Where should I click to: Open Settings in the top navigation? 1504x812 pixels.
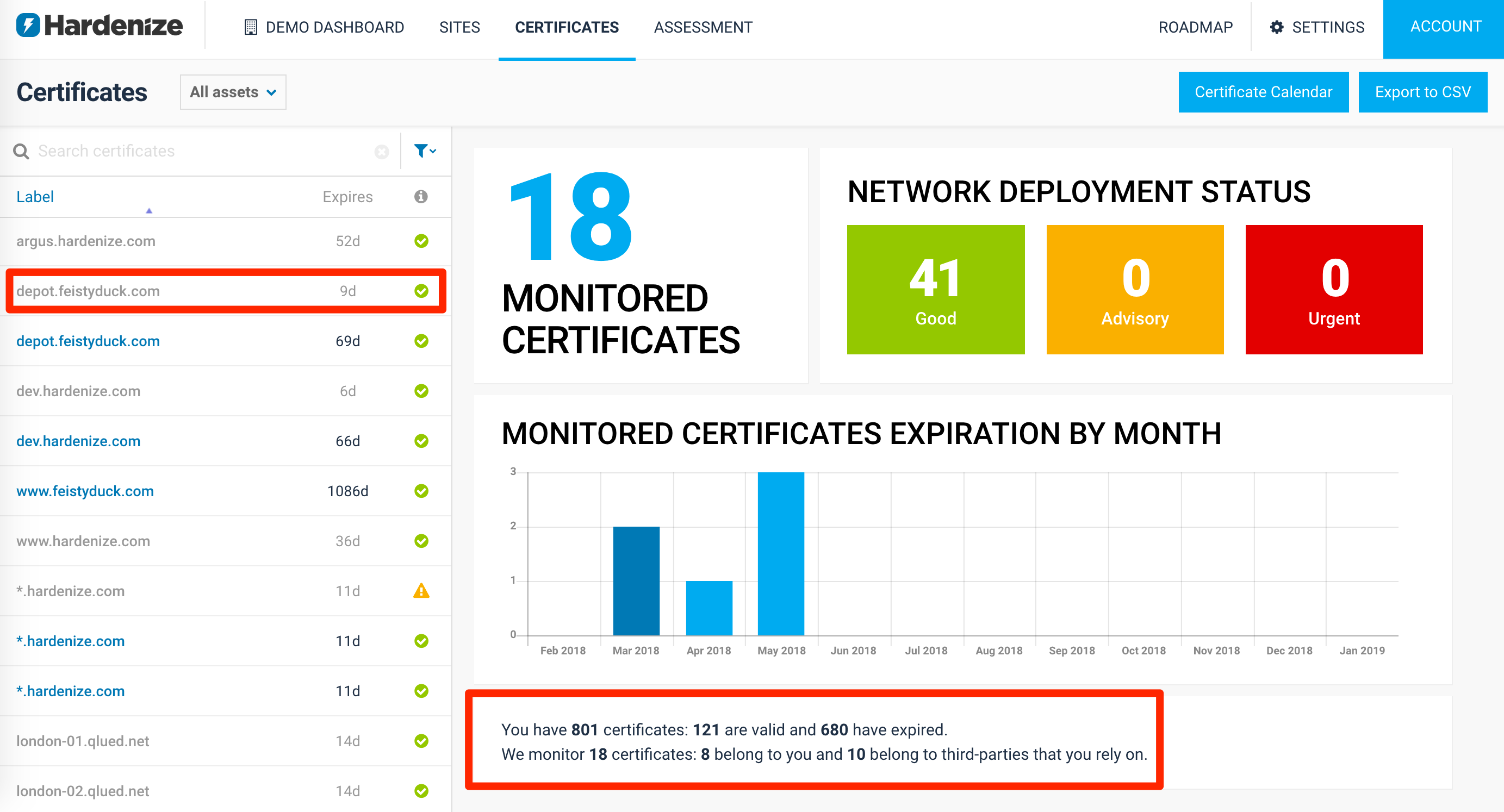(x=1317, y=27)
